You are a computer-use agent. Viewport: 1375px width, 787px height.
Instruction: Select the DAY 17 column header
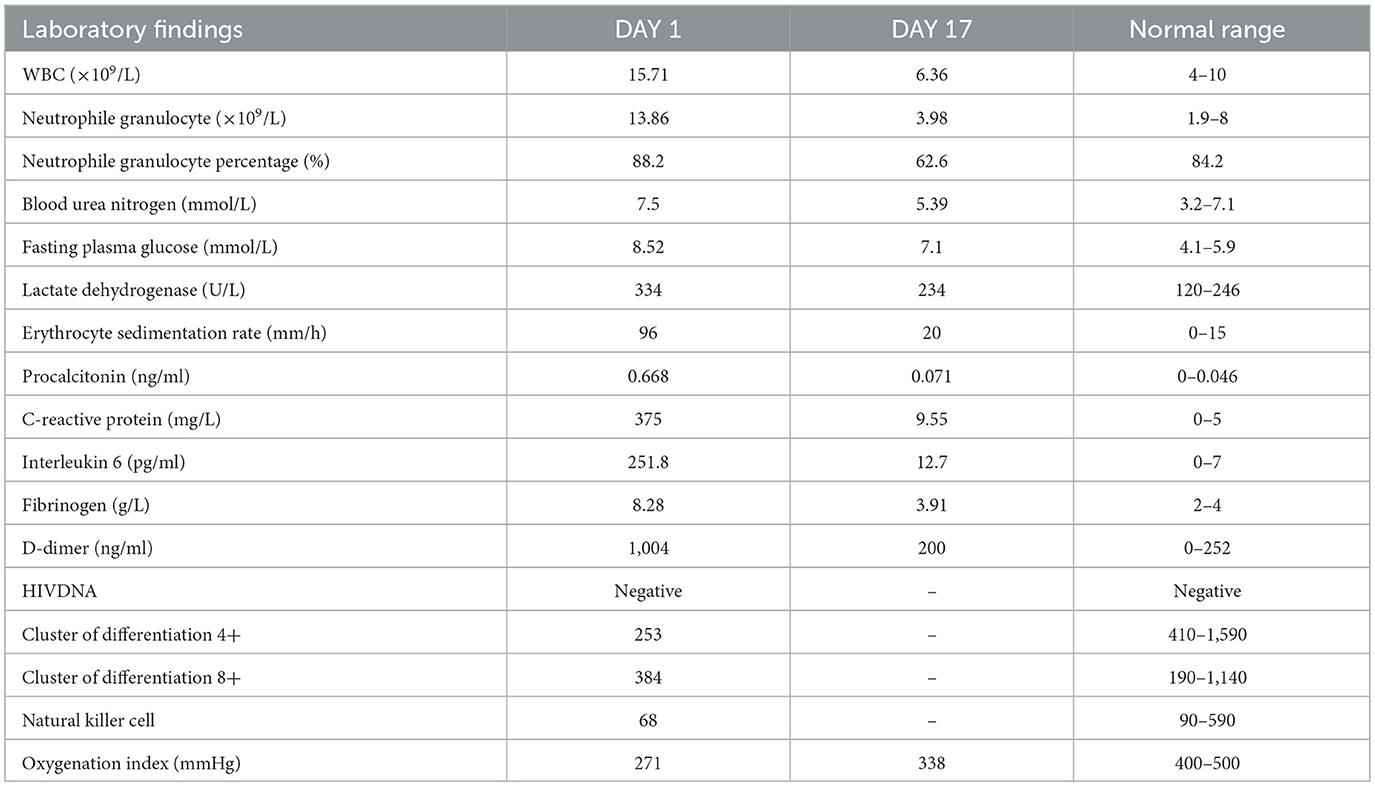coord(931,30)
